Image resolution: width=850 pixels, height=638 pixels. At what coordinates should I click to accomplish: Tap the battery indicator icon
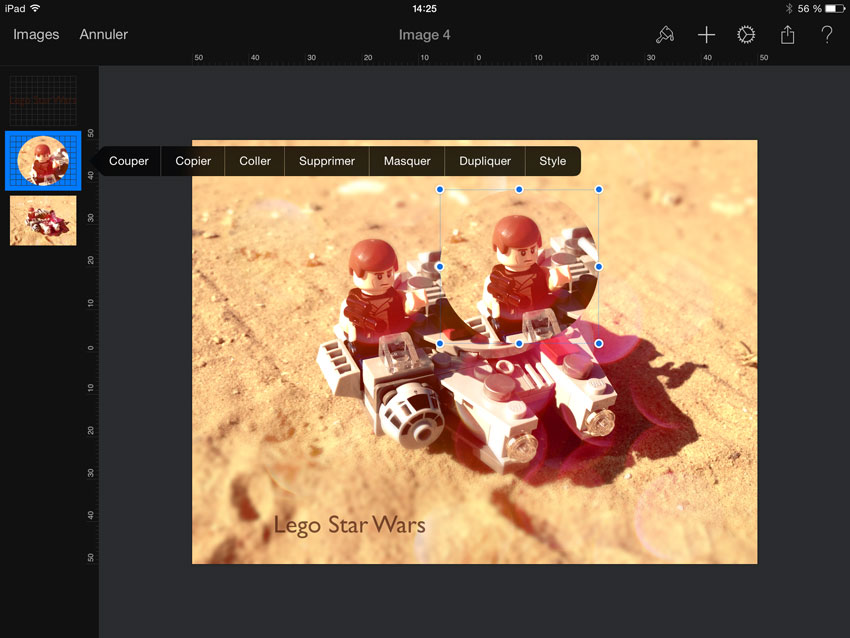[835, 8]
